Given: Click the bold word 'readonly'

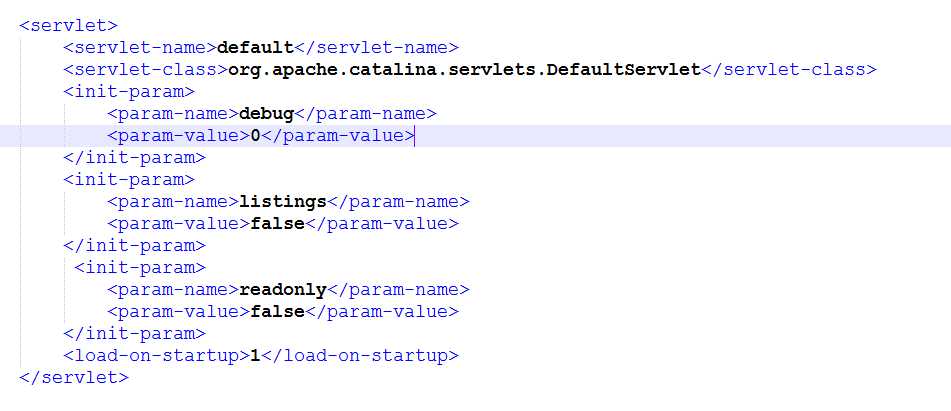Looking at the screenshot, I should tap(283, 289).
